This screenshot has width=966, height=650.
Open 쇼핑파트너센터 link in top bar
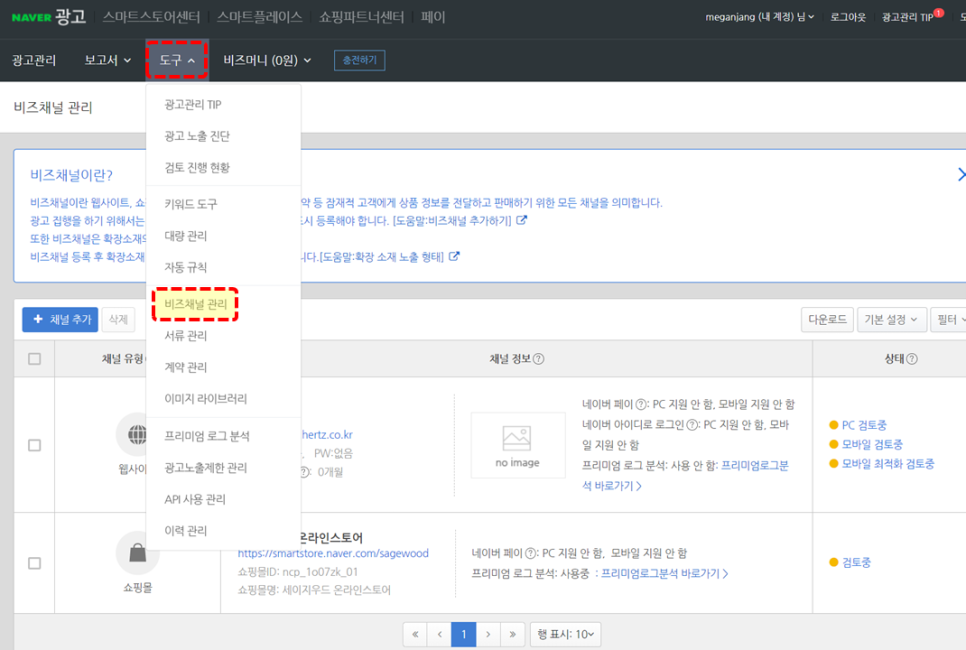click(361, 17)
